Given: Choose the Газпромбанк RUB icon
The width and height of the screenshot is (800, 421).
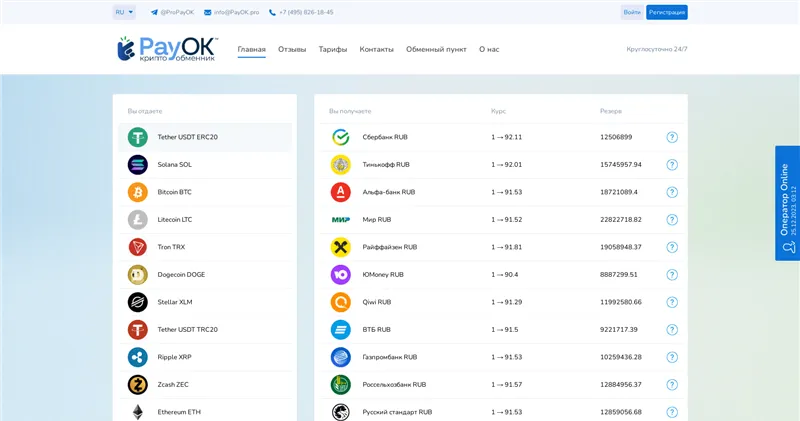Looking at the screenshot, I should tap(341, 357).
